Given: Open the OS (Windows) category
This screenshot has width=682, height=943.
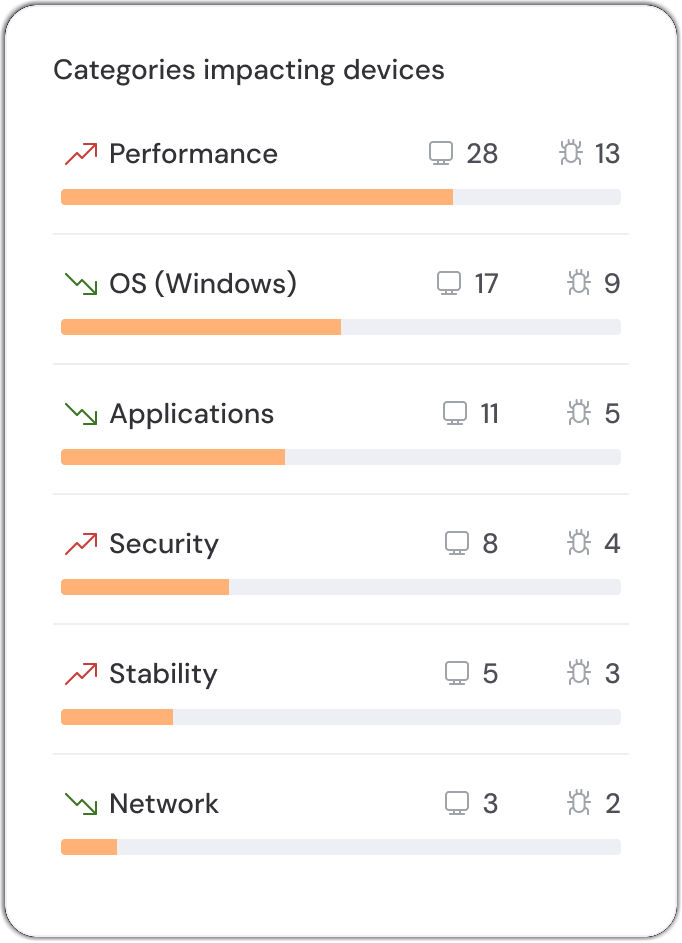Looking at the screenshot, I should [203, 284].
